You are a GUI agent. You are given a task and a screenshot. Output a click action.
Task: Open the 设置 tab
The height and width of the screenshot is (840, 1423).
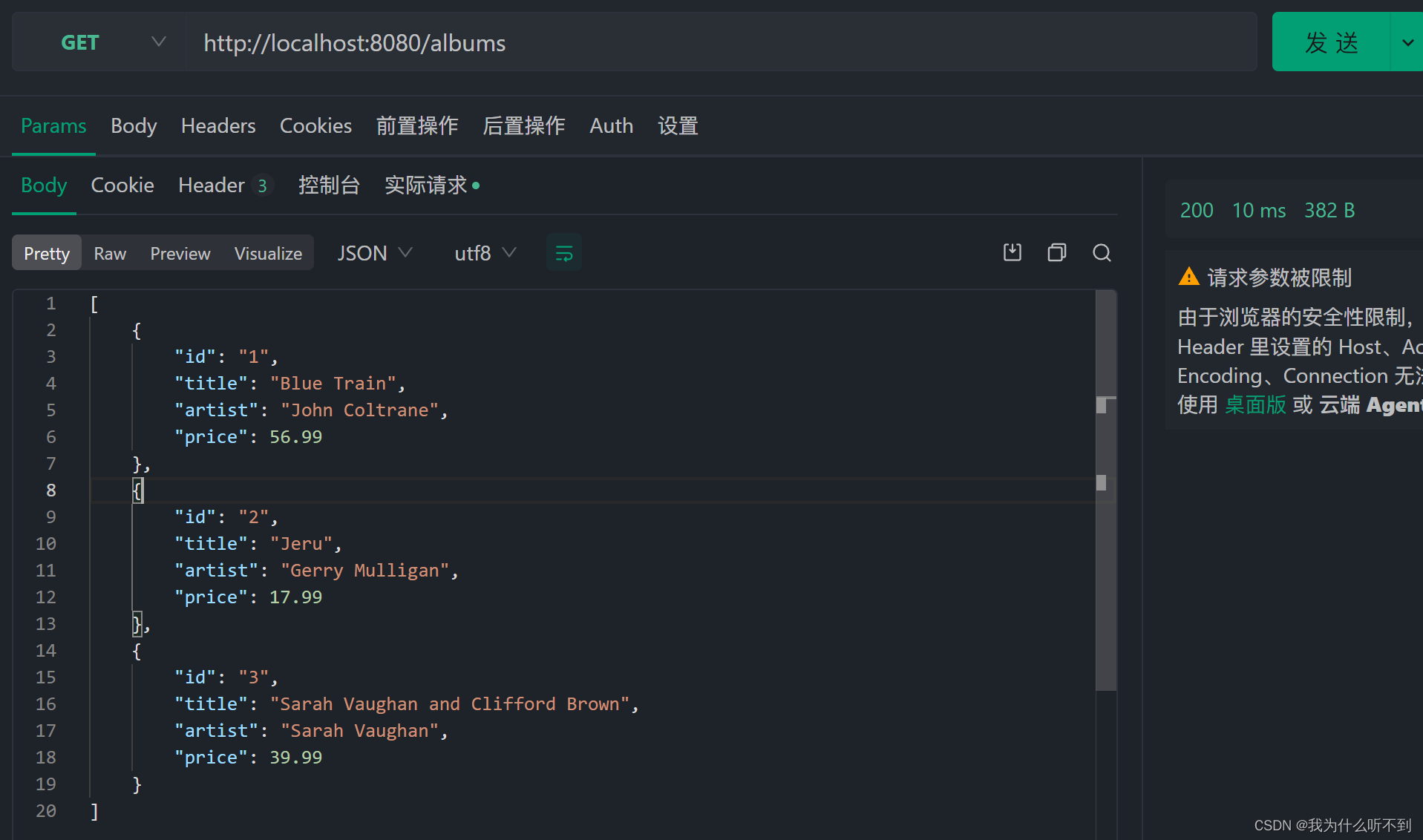point(678,125)
